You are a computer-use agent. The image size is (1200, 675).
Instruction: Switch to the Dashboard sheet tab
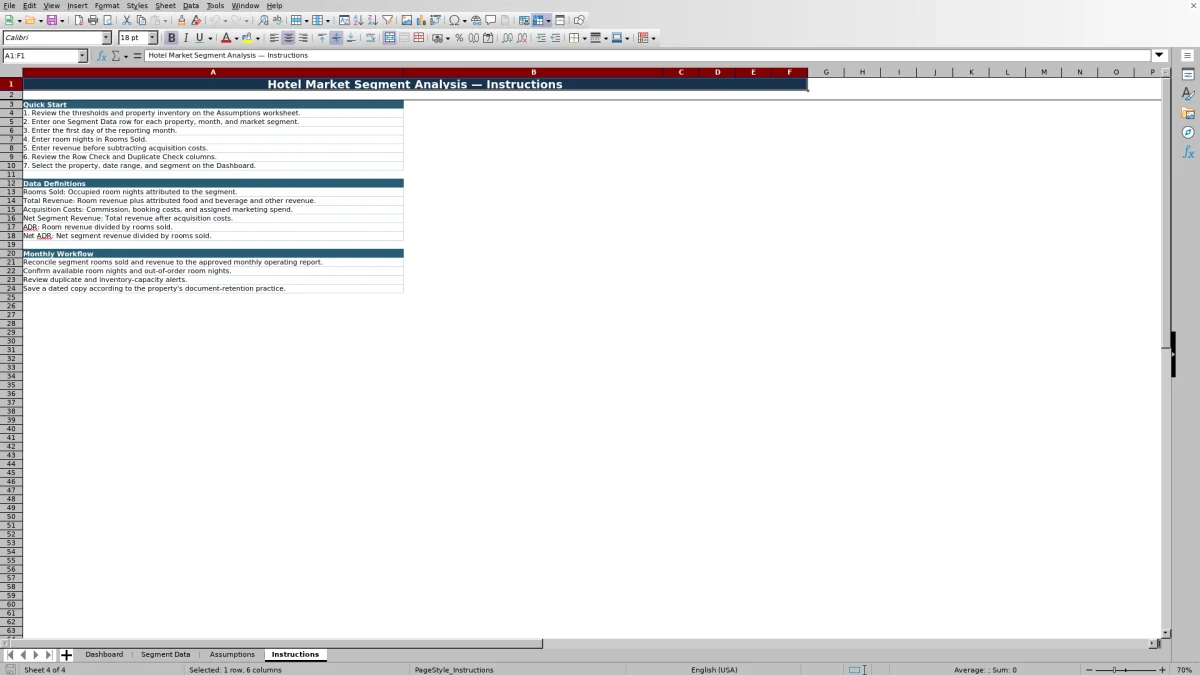tap(104, 655)
